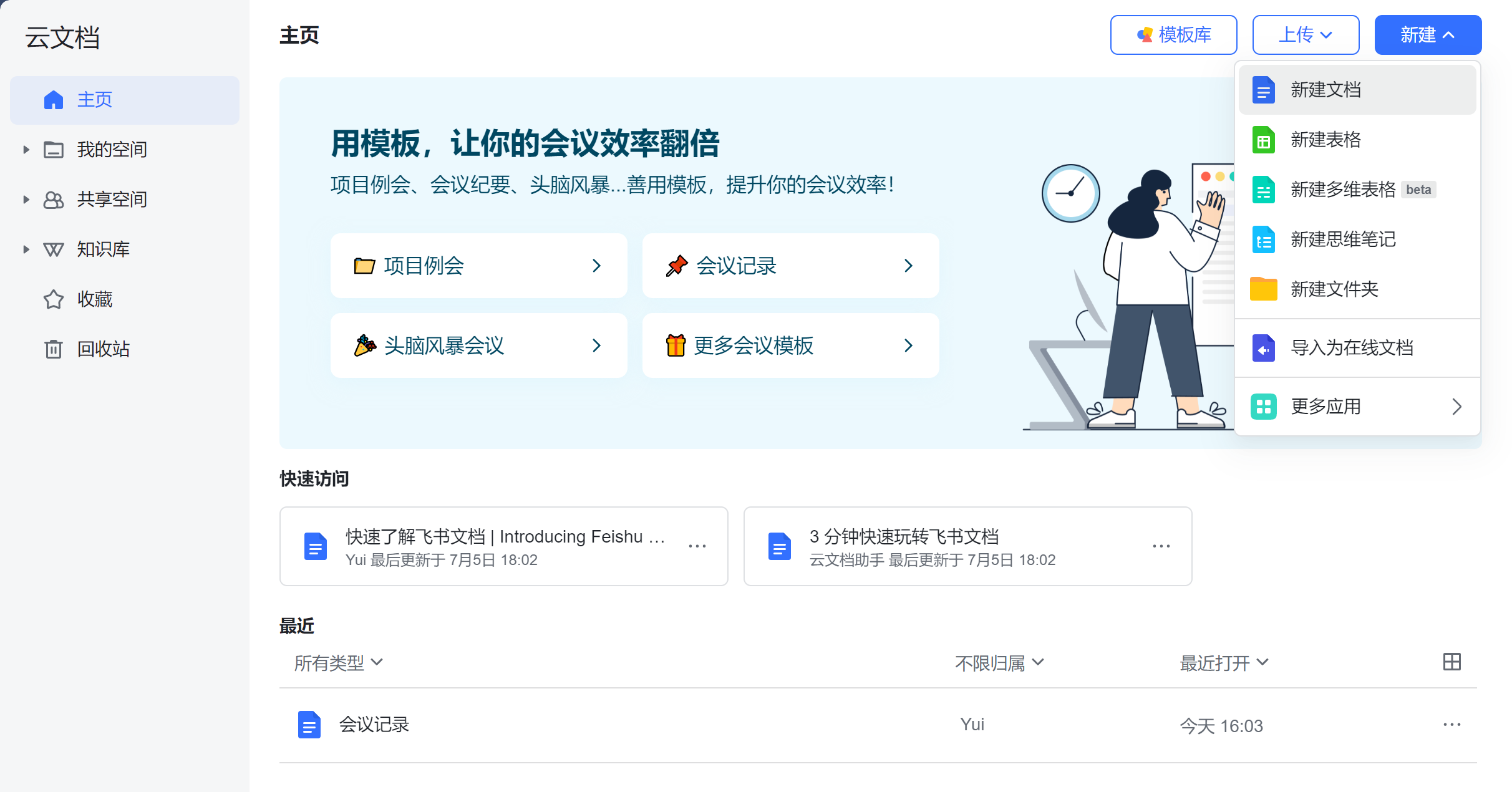The width and height of the screenshot is (1512, 792).
Task: Expand 我的空间 tree arrow
Action: point(26,150)
